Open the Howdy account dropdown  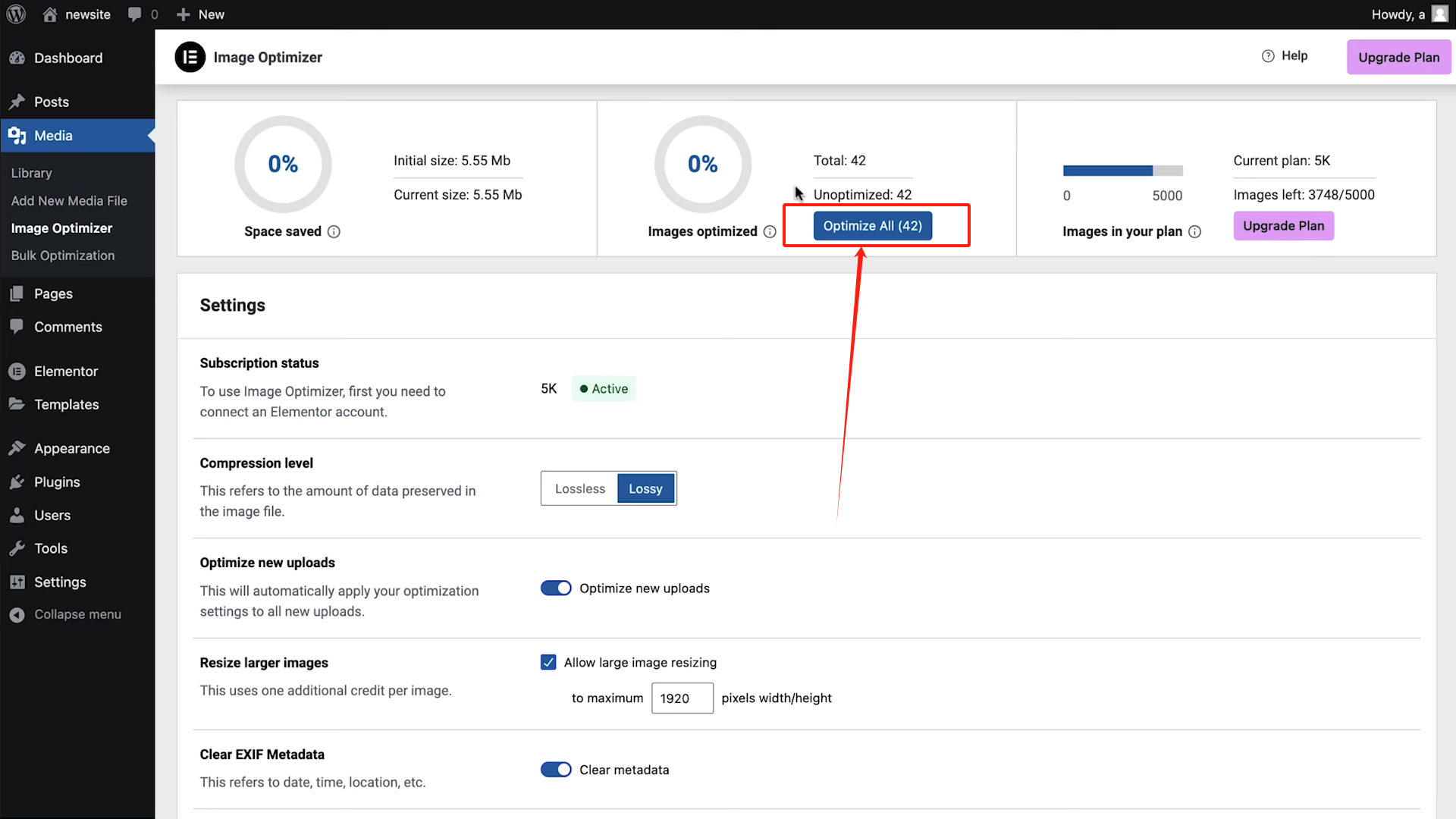[x=1409, y=14]
